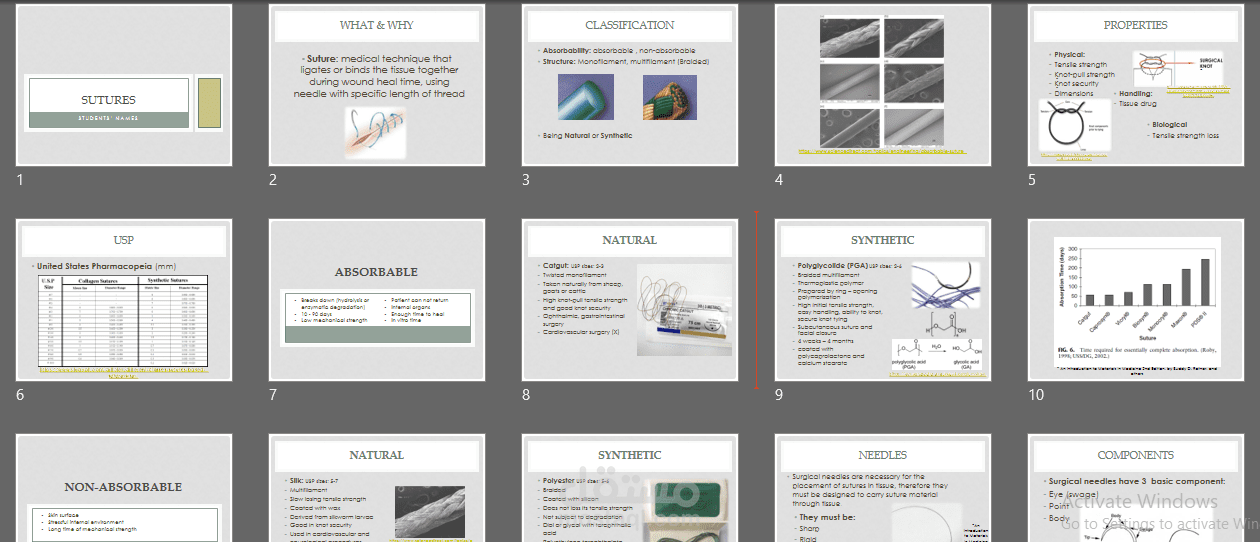The image size is (1260, 542).
Task: Select slide 1 titled Sutures
Action: (124, 84)
